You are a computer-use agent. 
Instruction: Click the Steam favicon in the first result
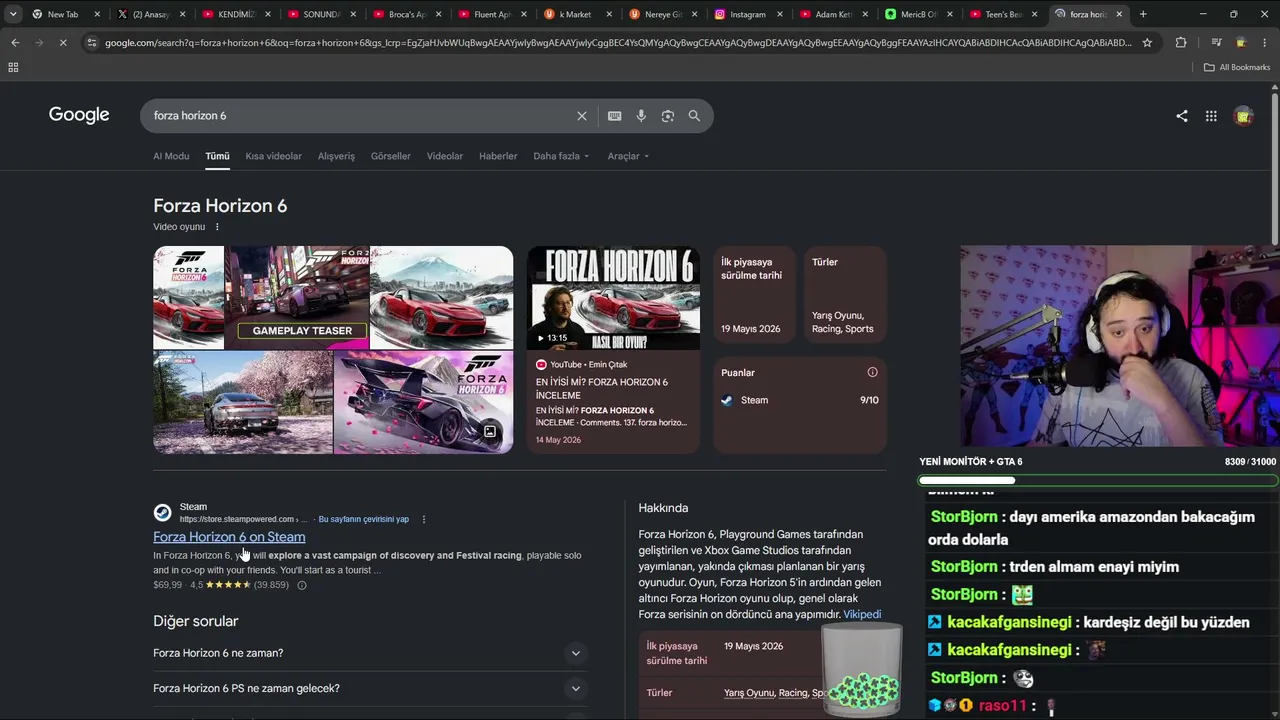coord(162,513)
